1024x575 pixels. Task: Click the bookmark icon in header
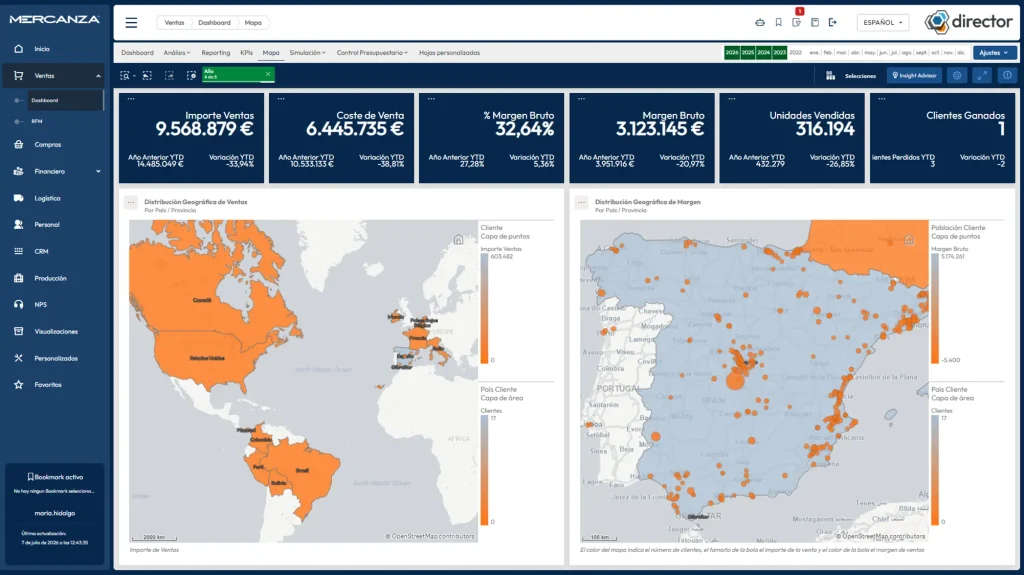point(778,22)
